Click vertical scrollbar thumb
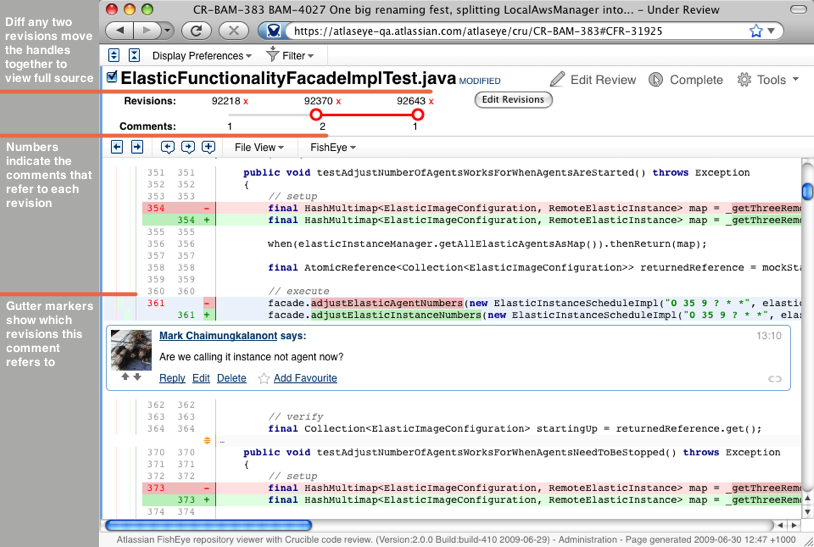This screenshot has width=814, height=547. [807, 191]
